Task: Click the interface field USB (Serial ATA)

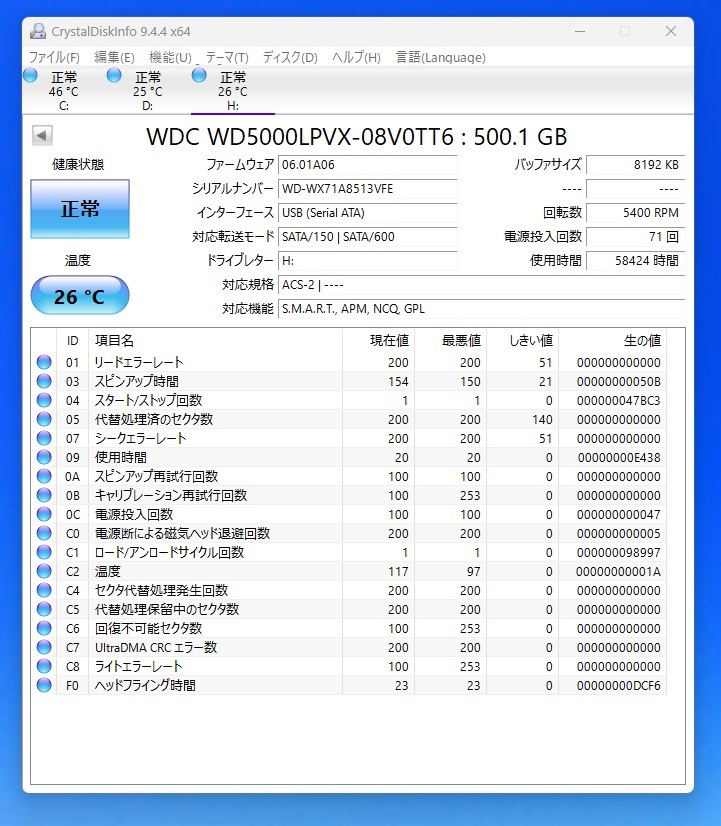Action: [x=368, y=212]
